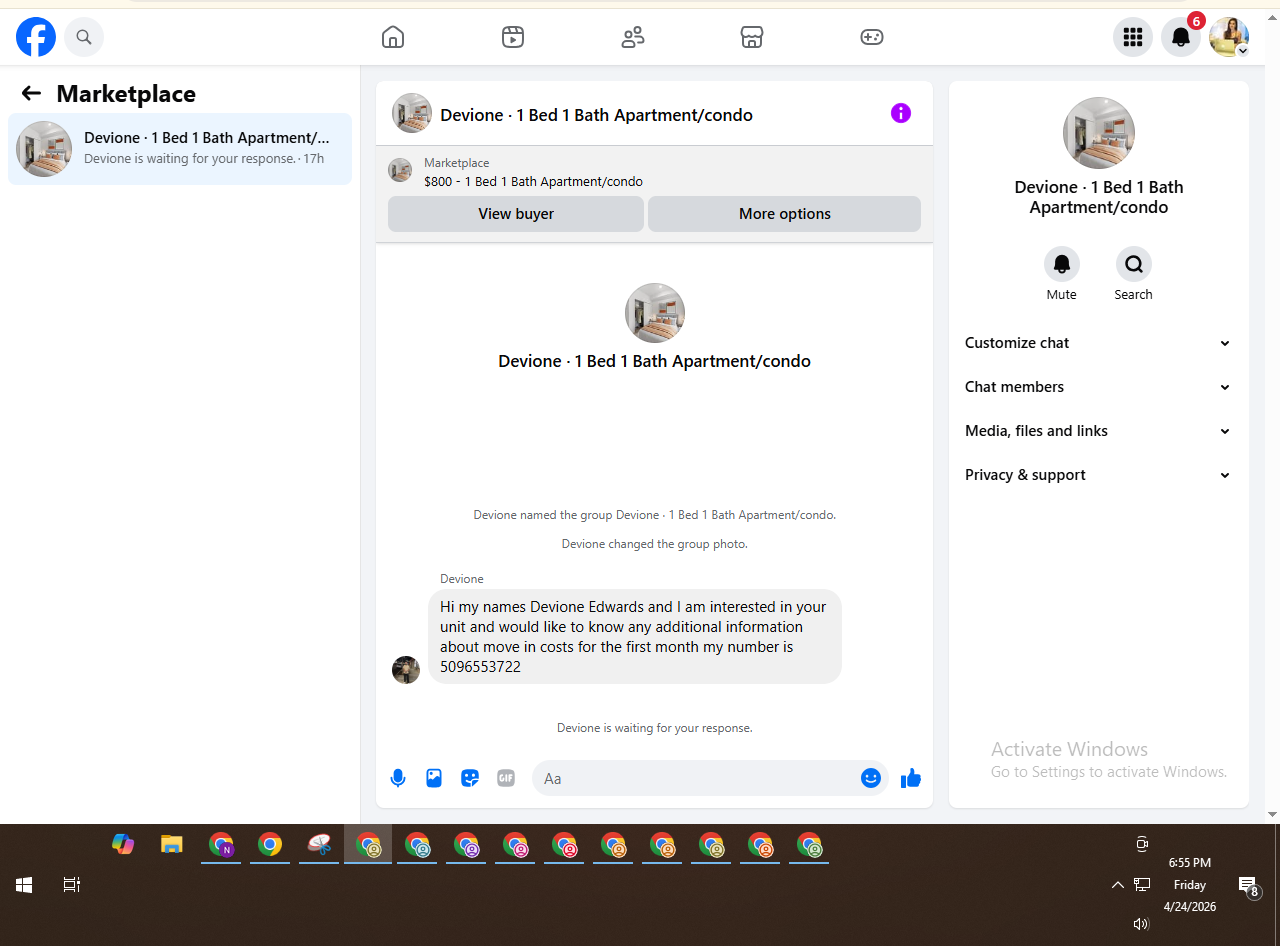
Task: Open the GIF picker icon
Action: 506,778
